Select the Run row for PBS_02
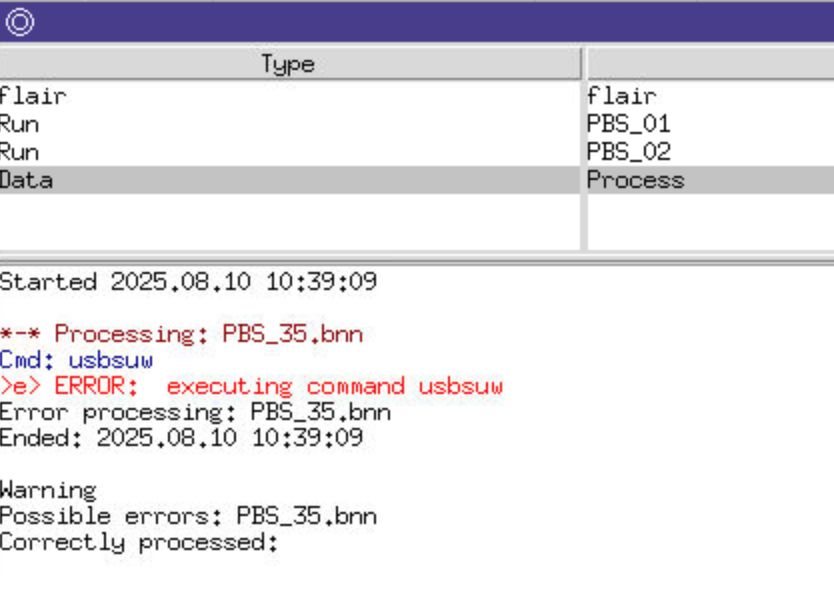Screen dimensions: 834x602 tap(20, 152)
